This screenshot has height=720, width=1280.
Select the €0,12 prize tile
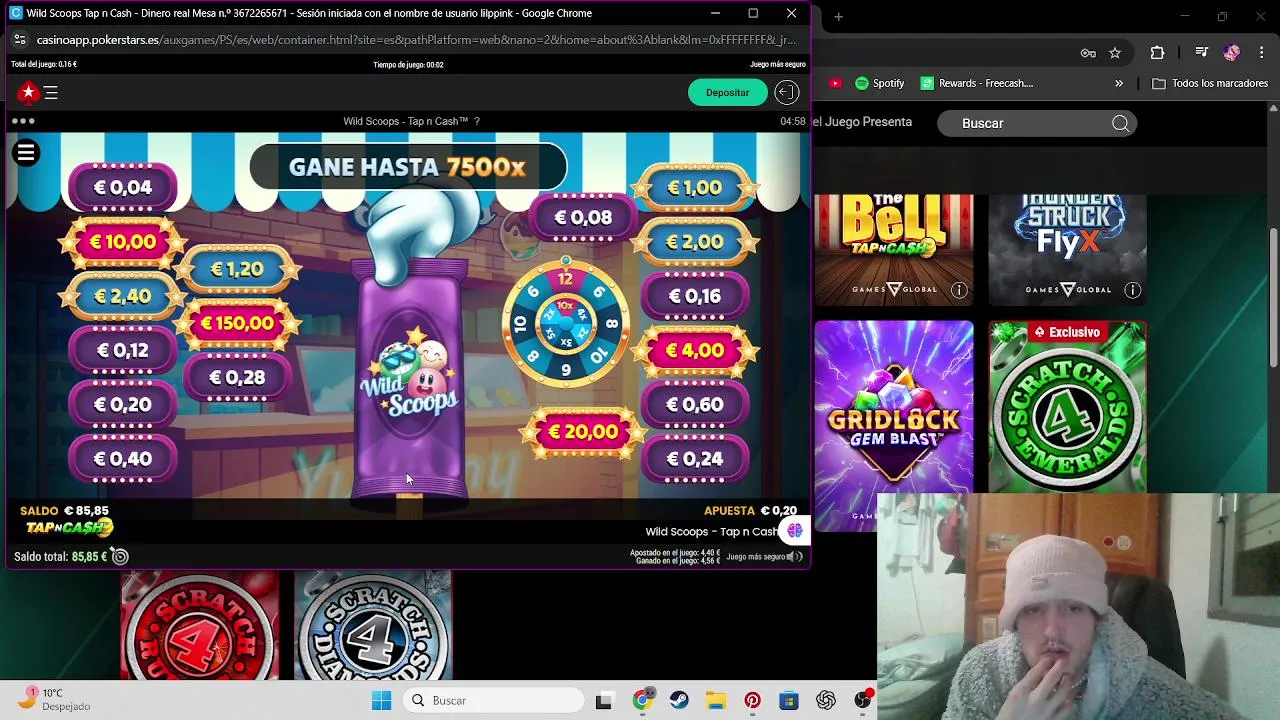pos(123,351)
